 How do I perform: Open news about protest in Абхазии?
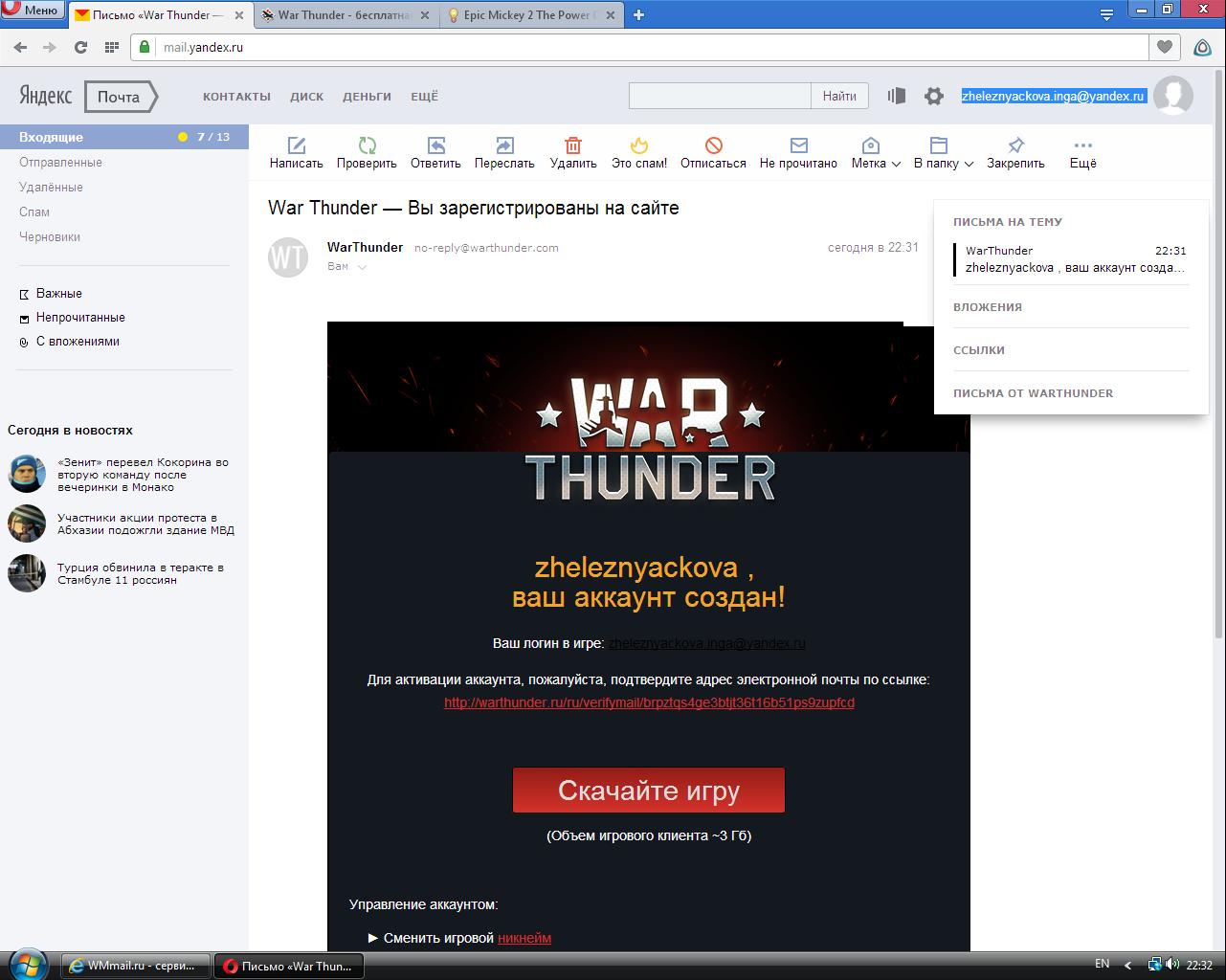click(145, 523)
